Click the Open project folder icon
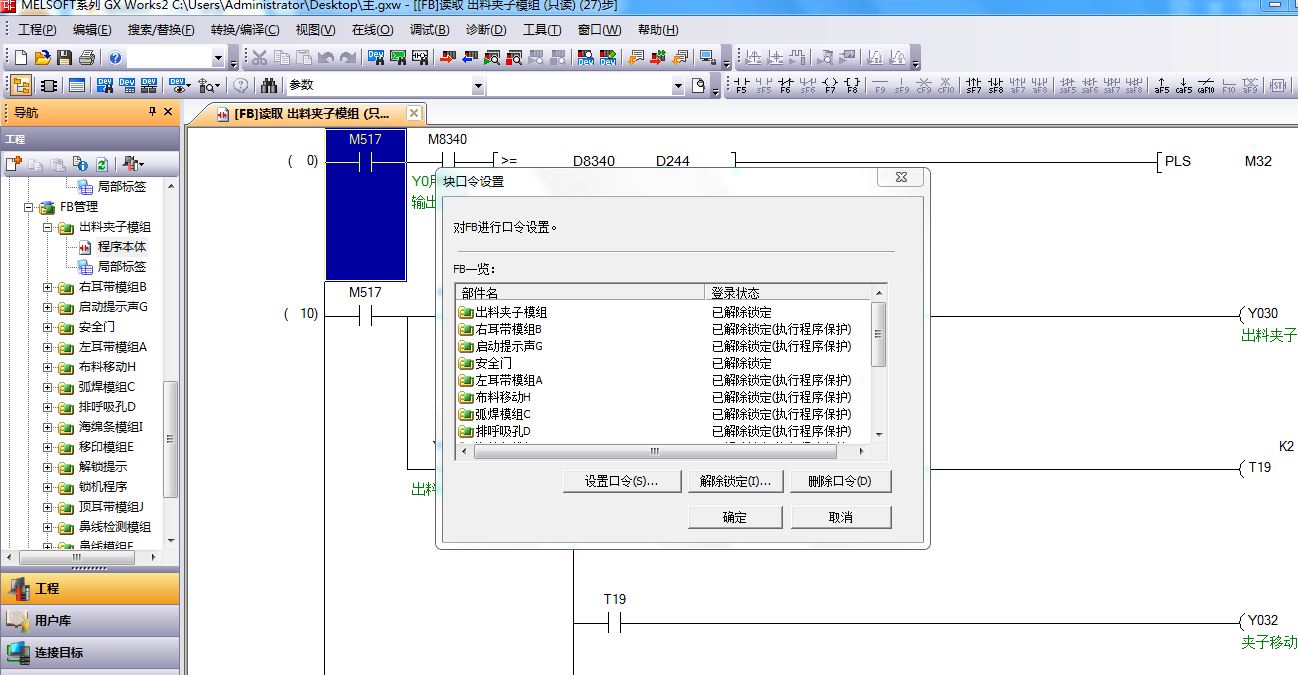Screen dimensions: 1298x675 (43, 58)
